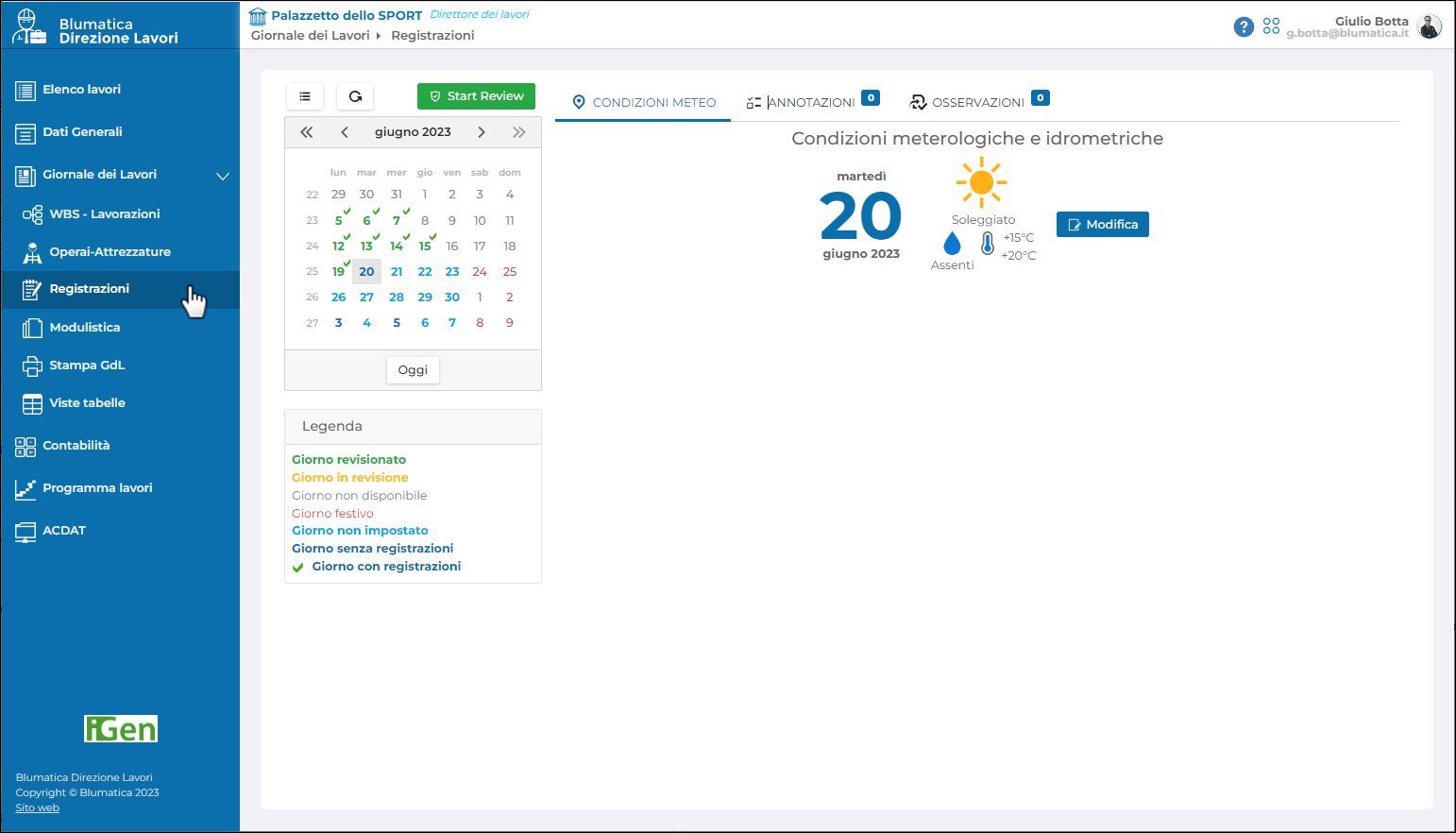Click the iGen logo

pos(121,728)
